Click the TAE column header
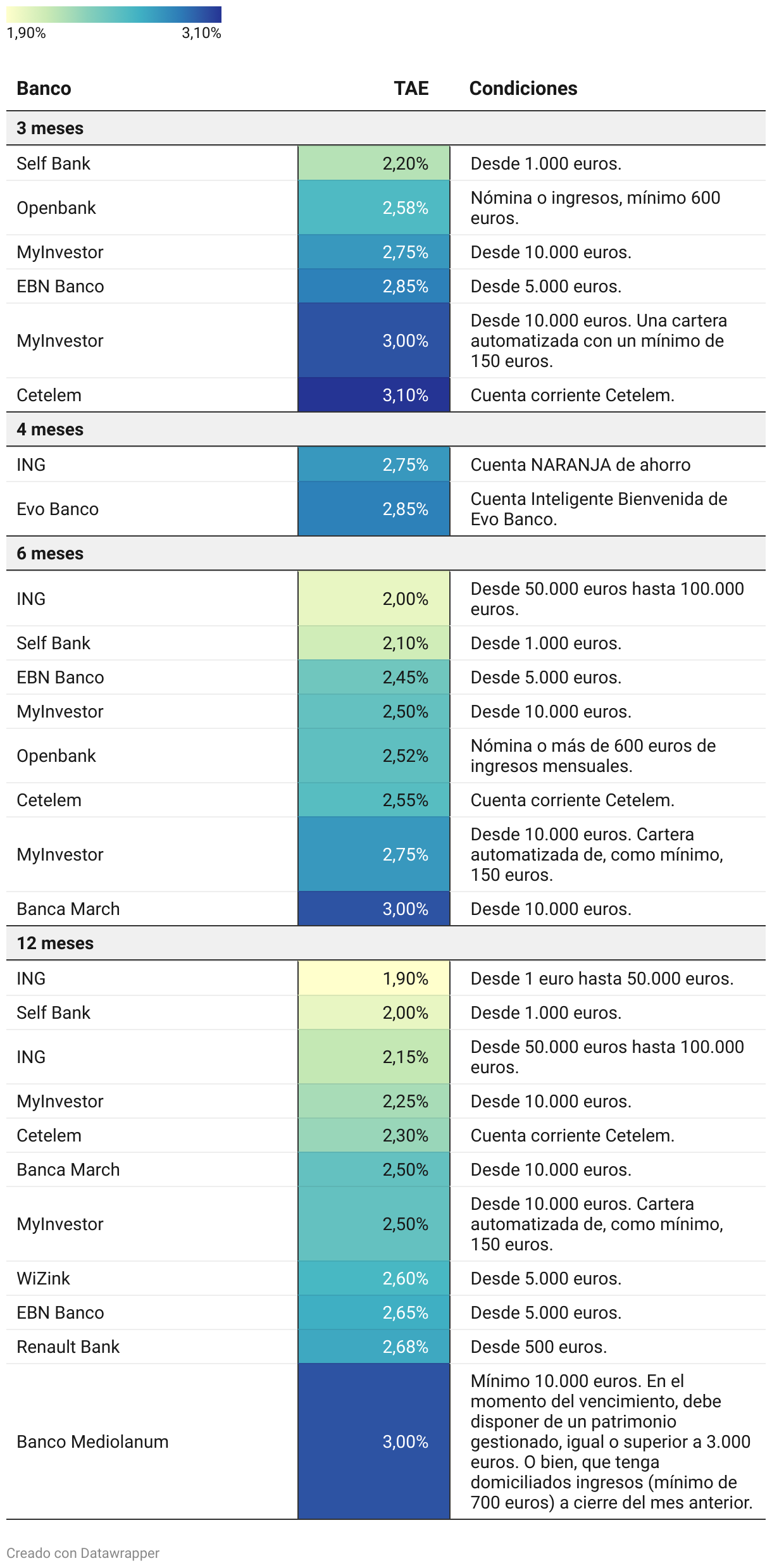The width and height of the screenshot is (772, 1568). [411, 89]
